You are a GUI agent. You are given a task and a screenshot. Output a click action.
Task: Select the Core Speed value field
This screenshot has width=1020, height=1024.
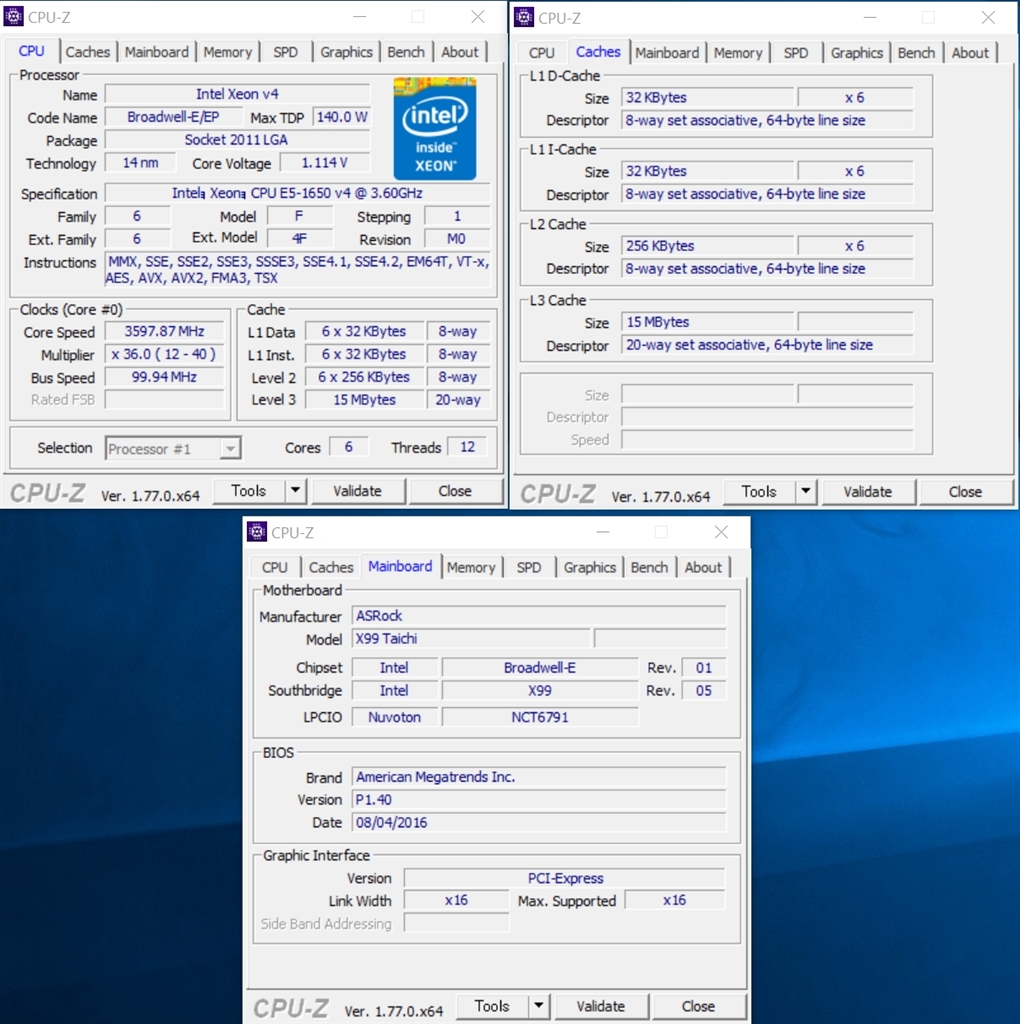[163, 331]
